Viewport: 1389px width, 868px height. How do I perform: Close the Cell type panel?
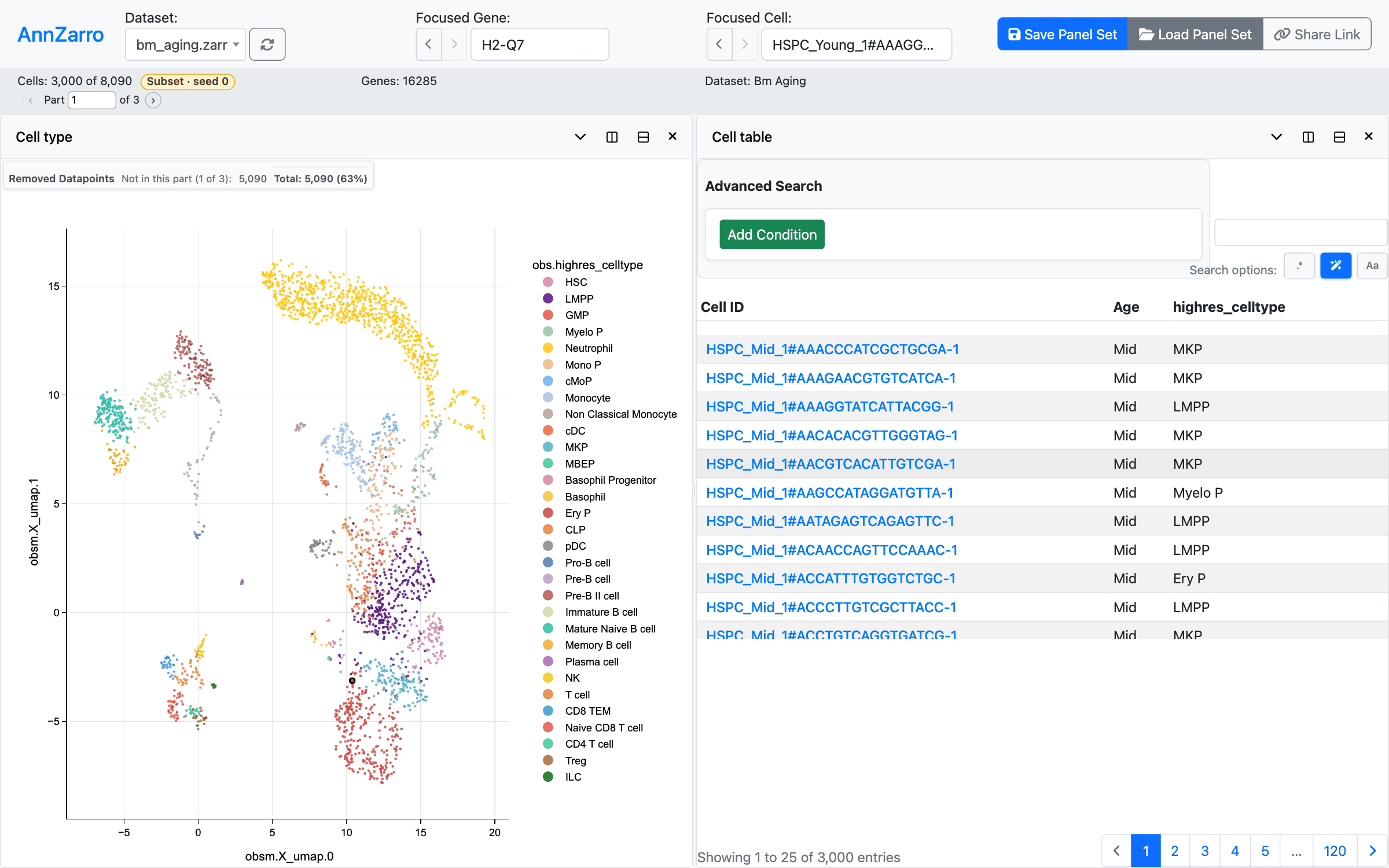(x=673, y=137)
